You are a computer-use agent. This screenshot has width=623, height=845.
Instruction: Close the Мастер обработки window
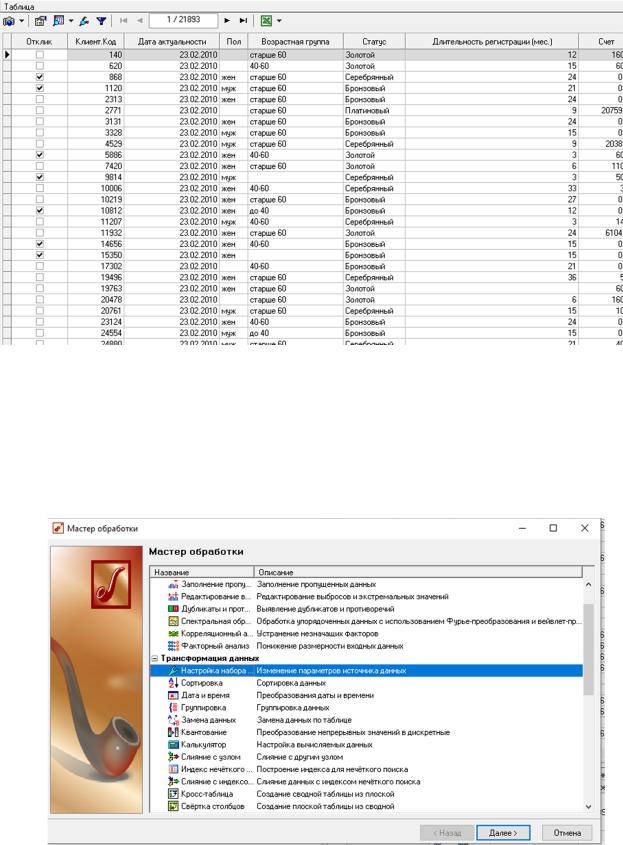point(585,528)
